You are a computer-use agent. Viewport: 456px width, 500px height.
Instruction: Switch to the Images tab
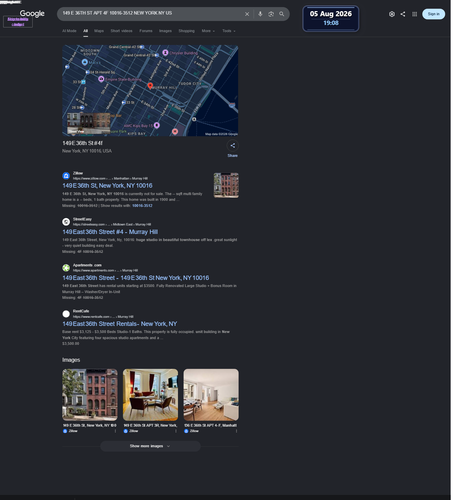tap(165, 31)
